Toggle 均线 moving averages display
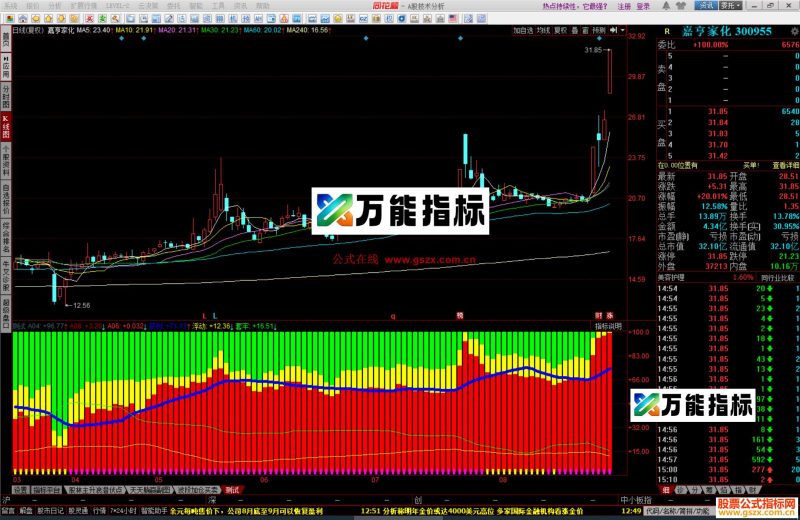This screenshot has height=520, width=800. (x=543, y=30)
